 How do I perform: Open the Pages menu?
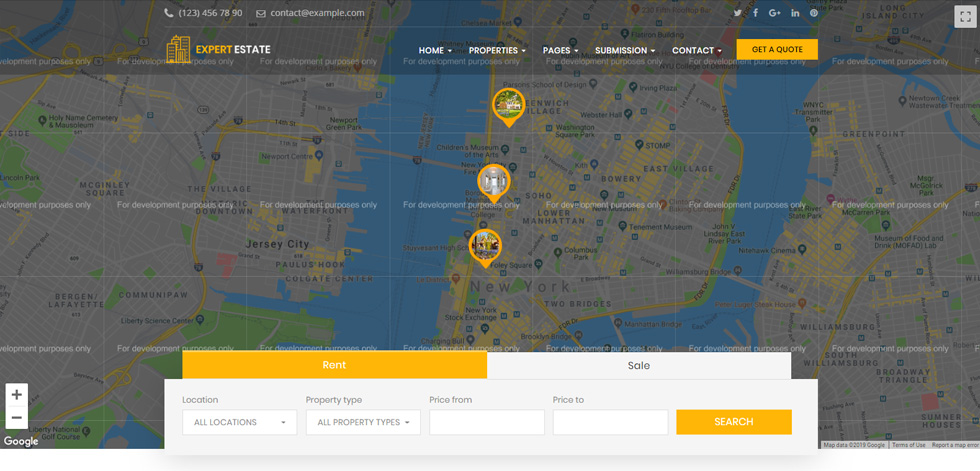tap(561, 50)
